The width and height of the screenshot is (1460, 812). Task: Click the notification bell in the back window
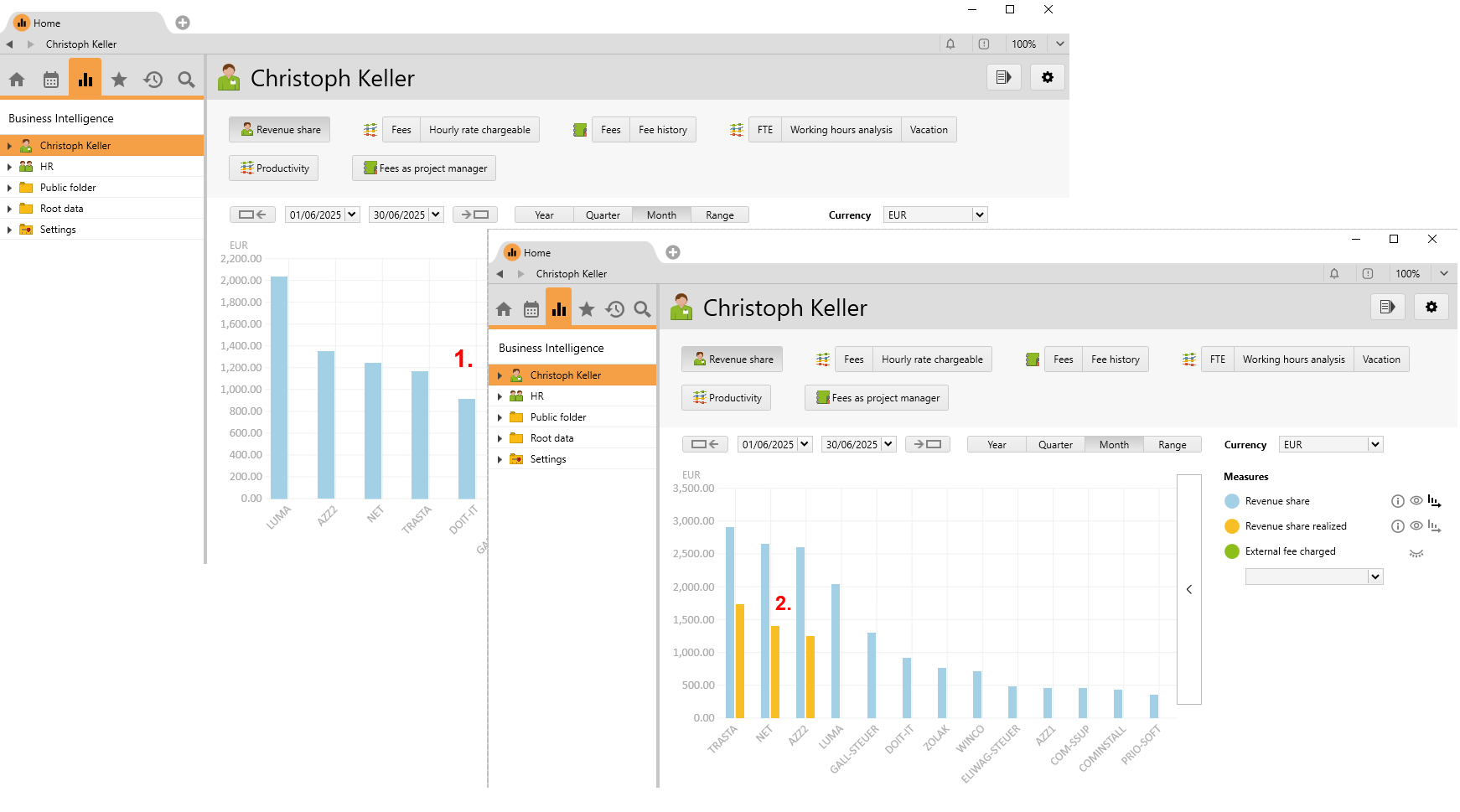pos(950,44)
